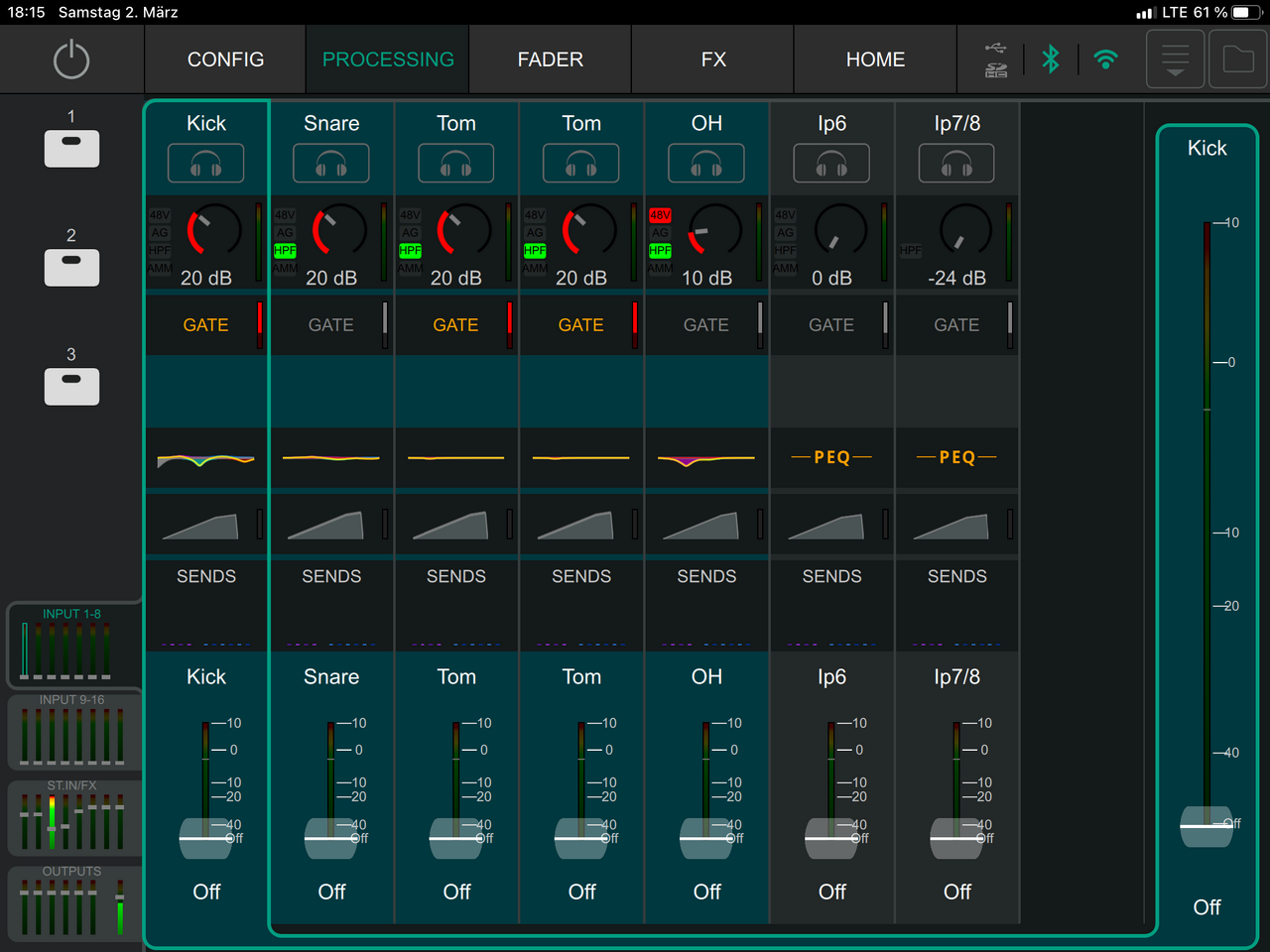Expand SENDS for the Ip6 channel
The height and width of the screenshot is (952, 1270).
click(x=831, y=577)
